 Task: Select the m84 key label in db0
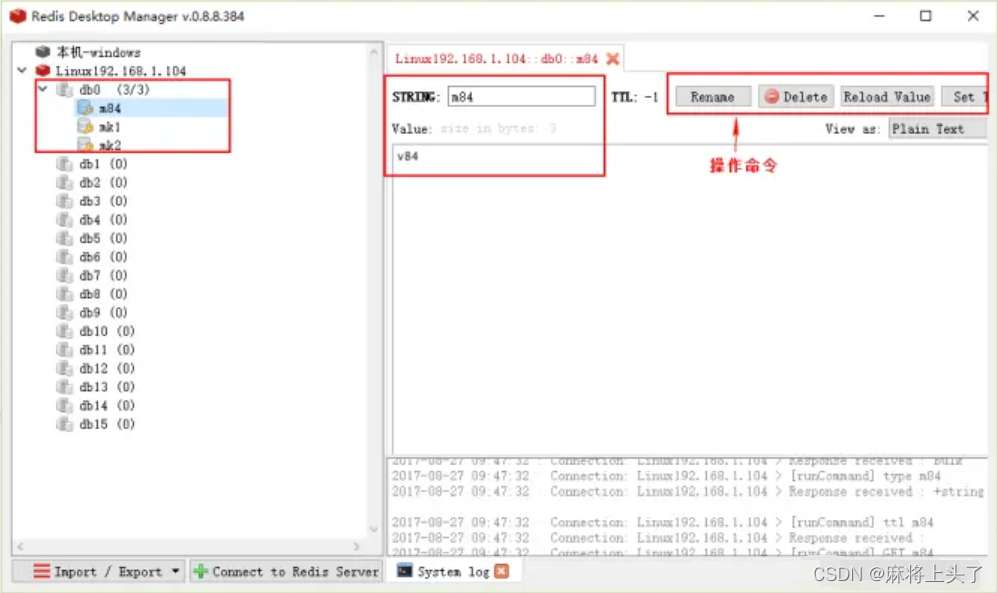coord(110,108)
